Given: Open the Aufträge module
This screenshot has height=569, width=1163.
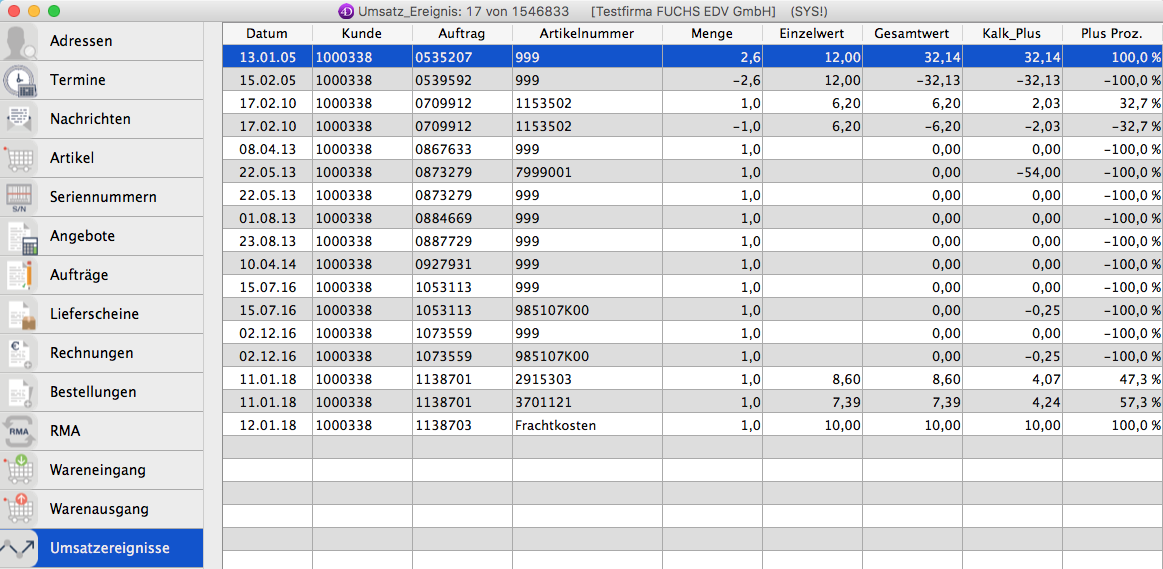Looking at the screenshot, I should click(79, 275).
